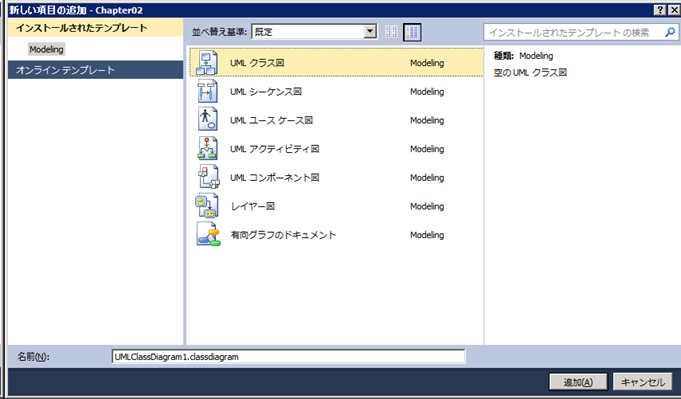Viewport: 681px width, 399px height.
Task: Select the UML クラス図 template icon
Action: 207,63
